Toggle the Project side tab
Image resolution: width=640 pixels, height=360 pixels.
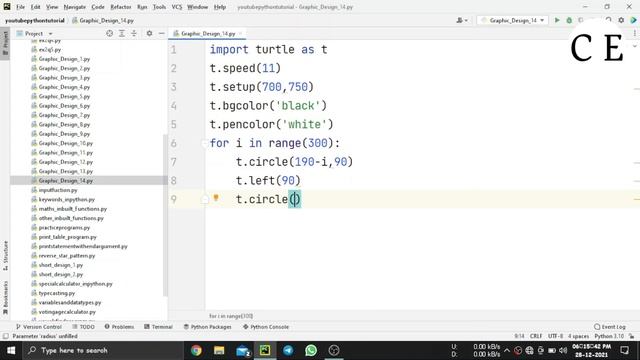(x=5, y=43)
